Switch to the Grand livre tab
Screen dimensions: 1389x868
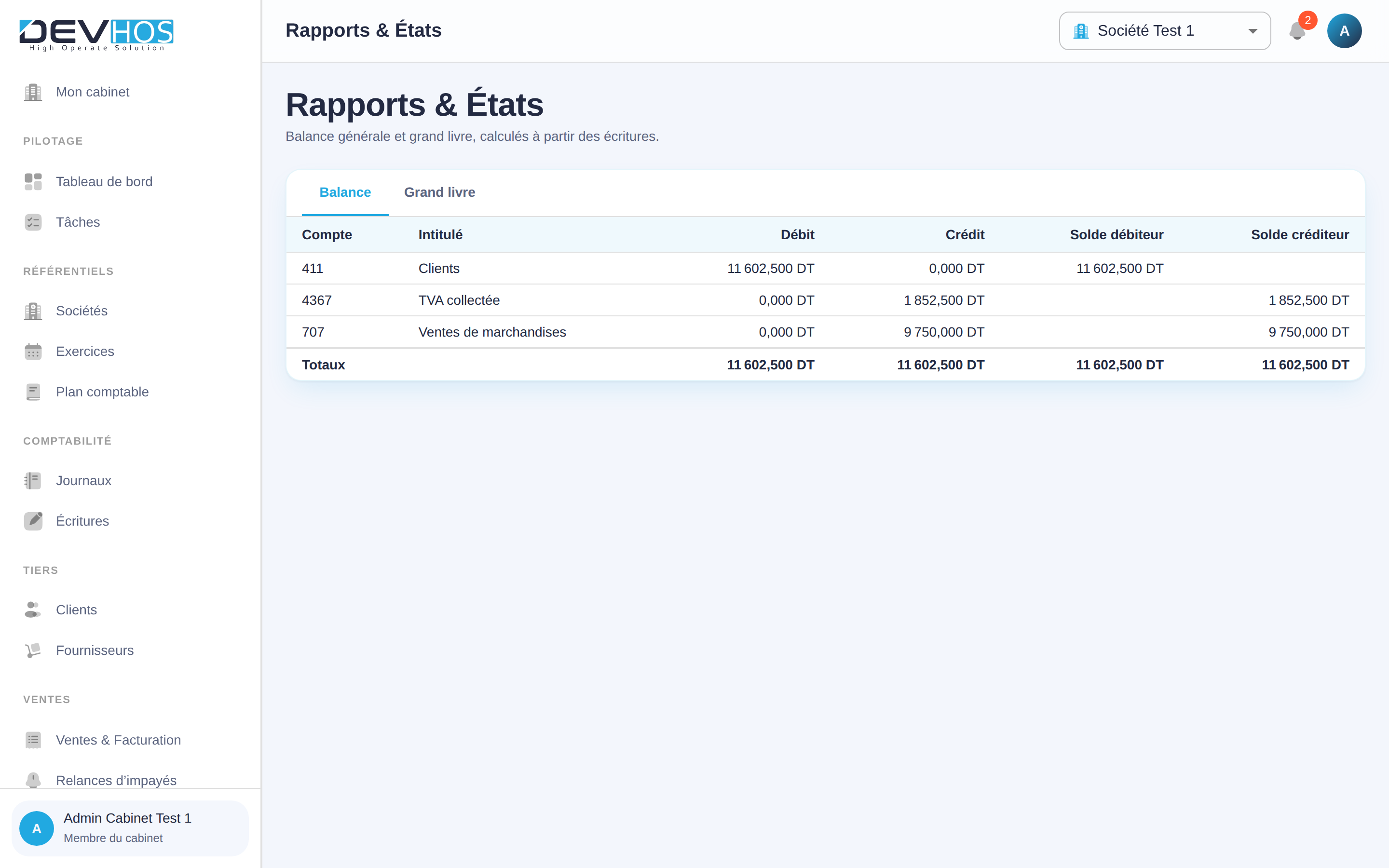pos(440,192)
